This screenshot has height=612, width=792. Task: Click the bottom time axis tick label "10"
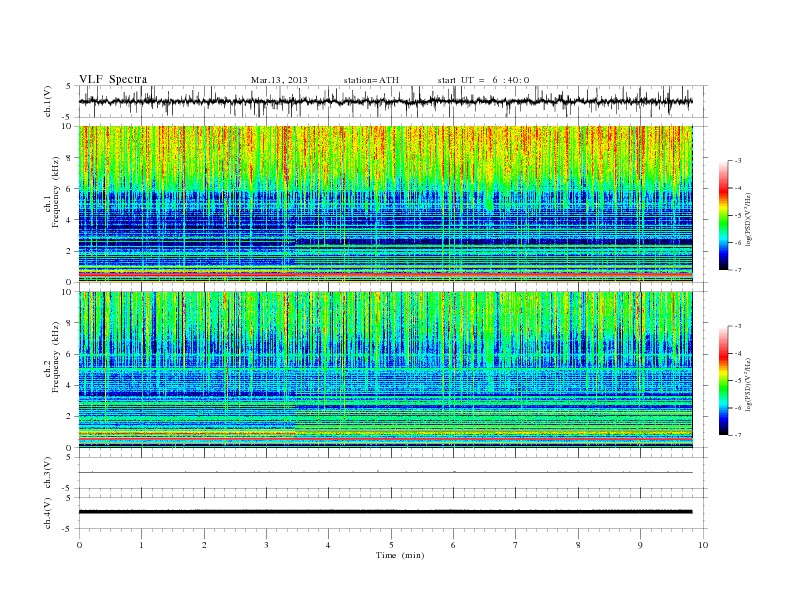(x=703, y=545)
